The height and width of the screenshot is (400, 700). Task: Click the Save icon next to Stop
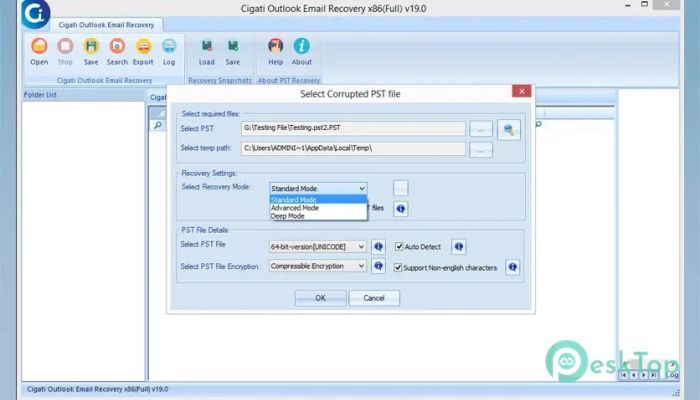(x=91, y=52)
